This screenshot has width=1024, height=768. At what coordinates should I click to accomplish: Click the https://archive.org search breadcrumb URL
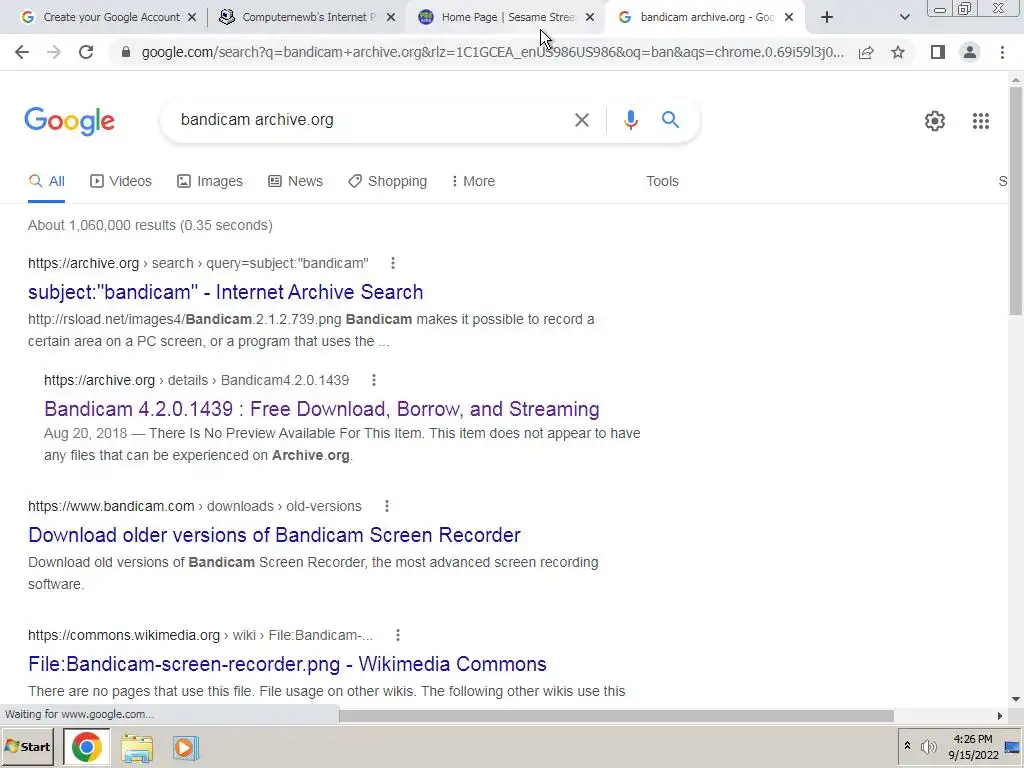(198, 263)
